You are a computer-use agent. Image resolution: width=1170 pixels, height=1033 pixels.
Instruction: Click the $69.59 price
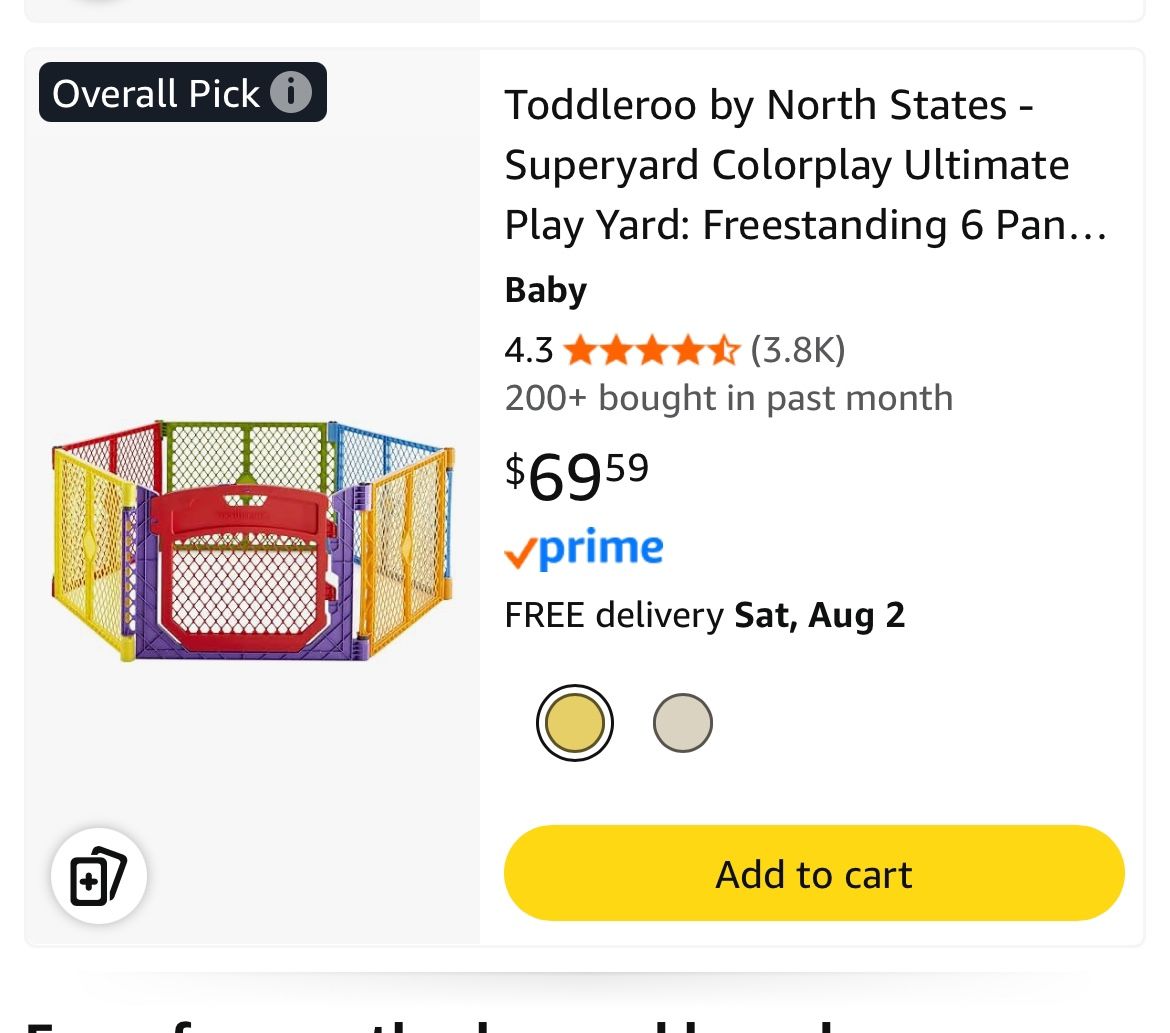[577, 474]
